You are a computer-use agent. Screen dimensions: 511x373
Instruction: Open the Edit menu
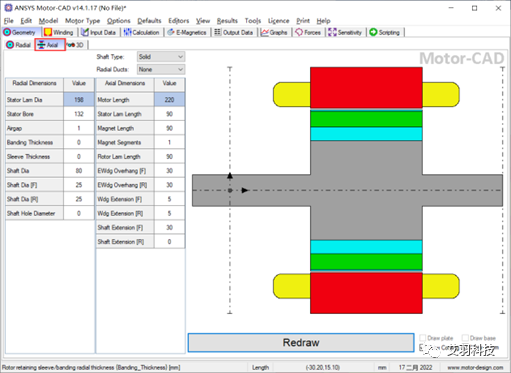pyautogui.click(x=26, y=21)
